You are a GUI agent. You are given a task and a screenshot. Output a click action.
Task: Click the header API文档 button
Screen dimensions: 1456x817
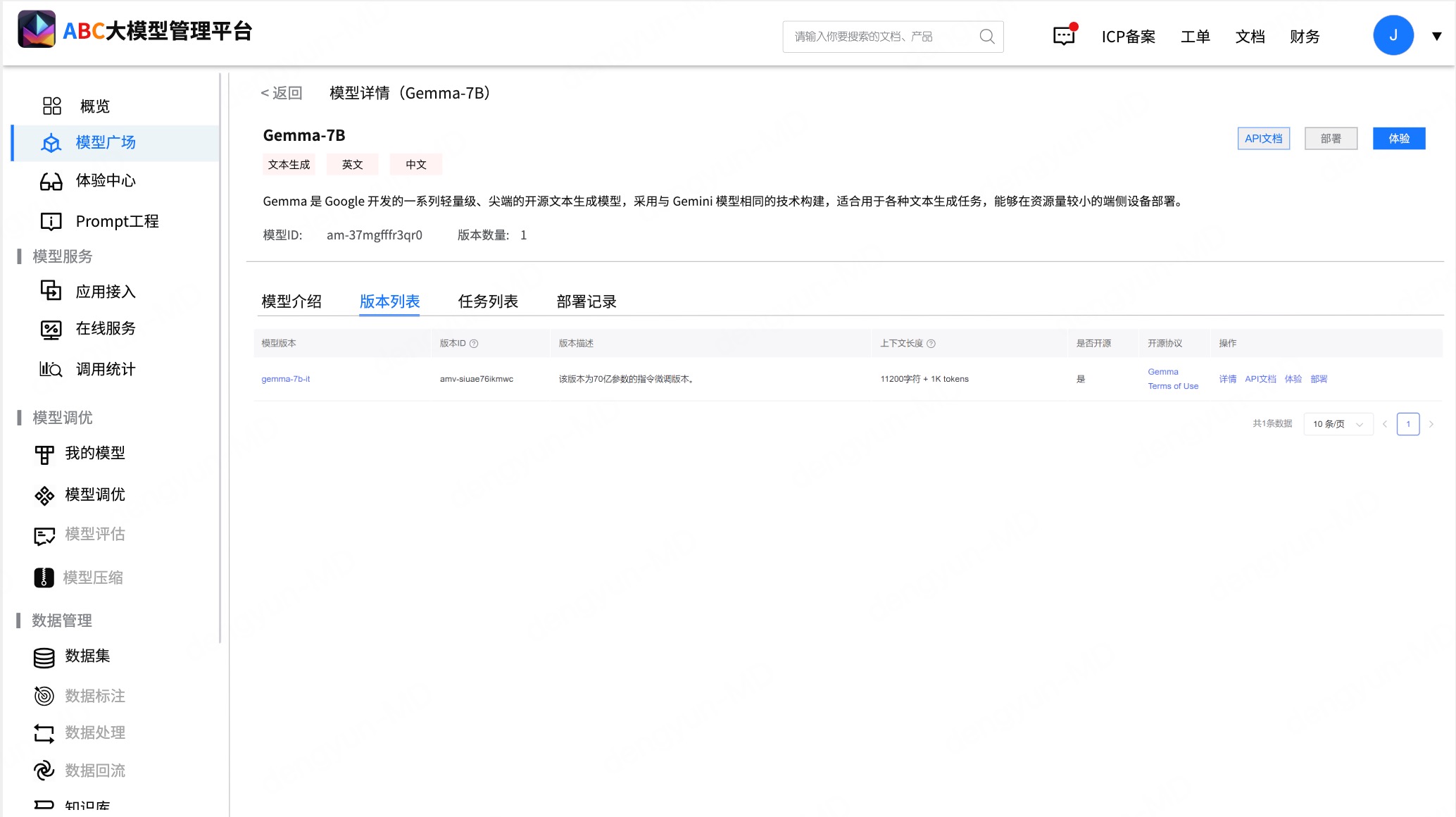point(1263,139)
